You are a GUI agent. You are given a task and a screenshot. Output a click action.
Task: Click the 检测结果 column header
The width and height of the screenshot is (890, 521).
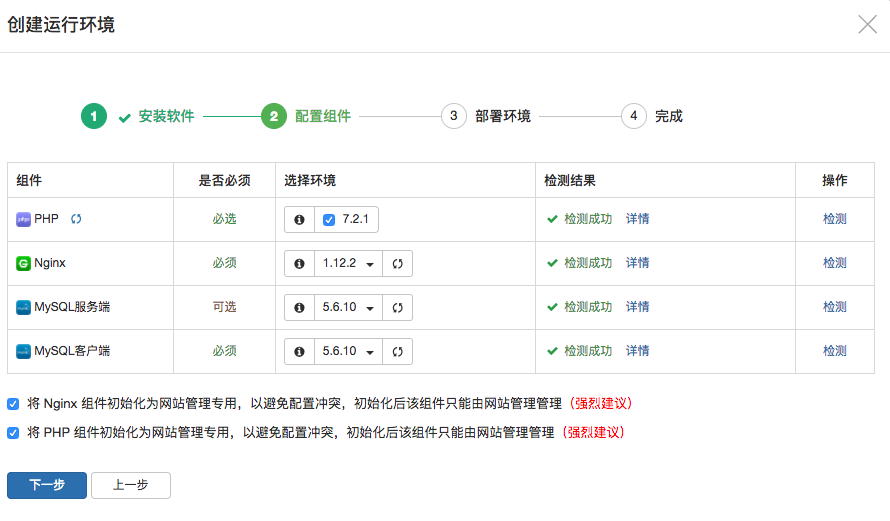tap(570, 180)
